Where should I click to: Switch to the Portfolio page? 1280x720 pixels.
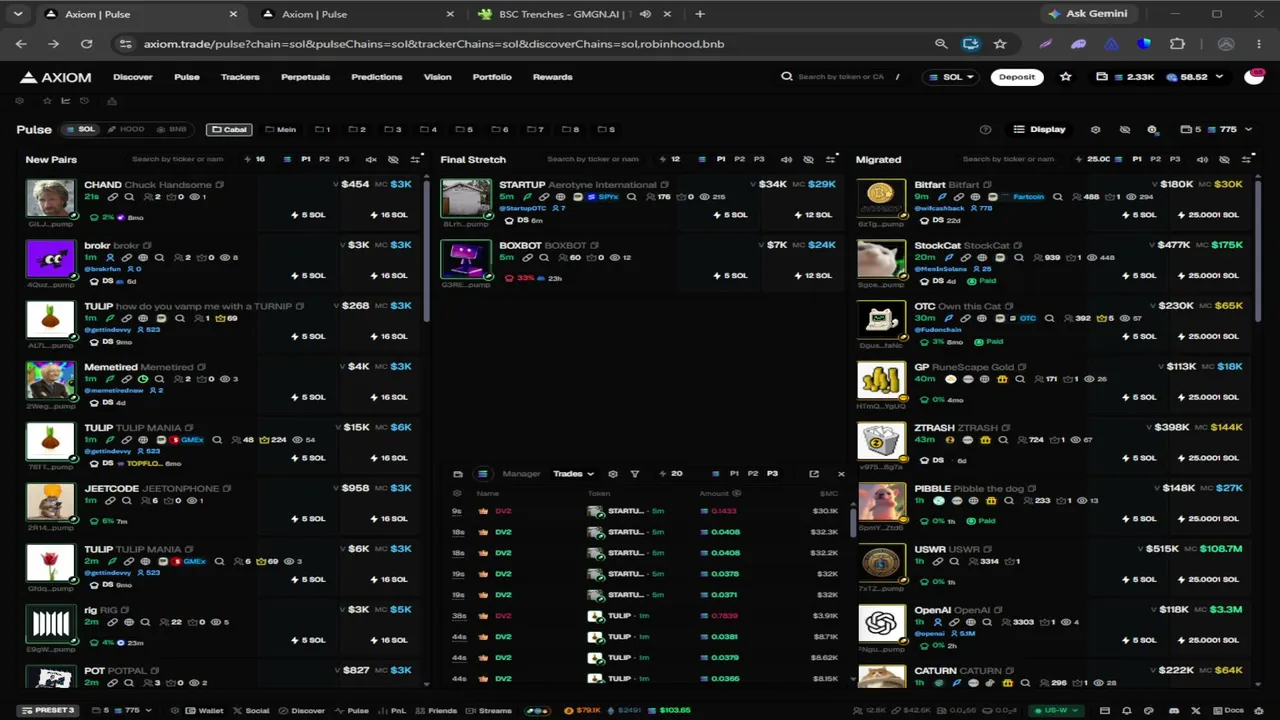492,77
